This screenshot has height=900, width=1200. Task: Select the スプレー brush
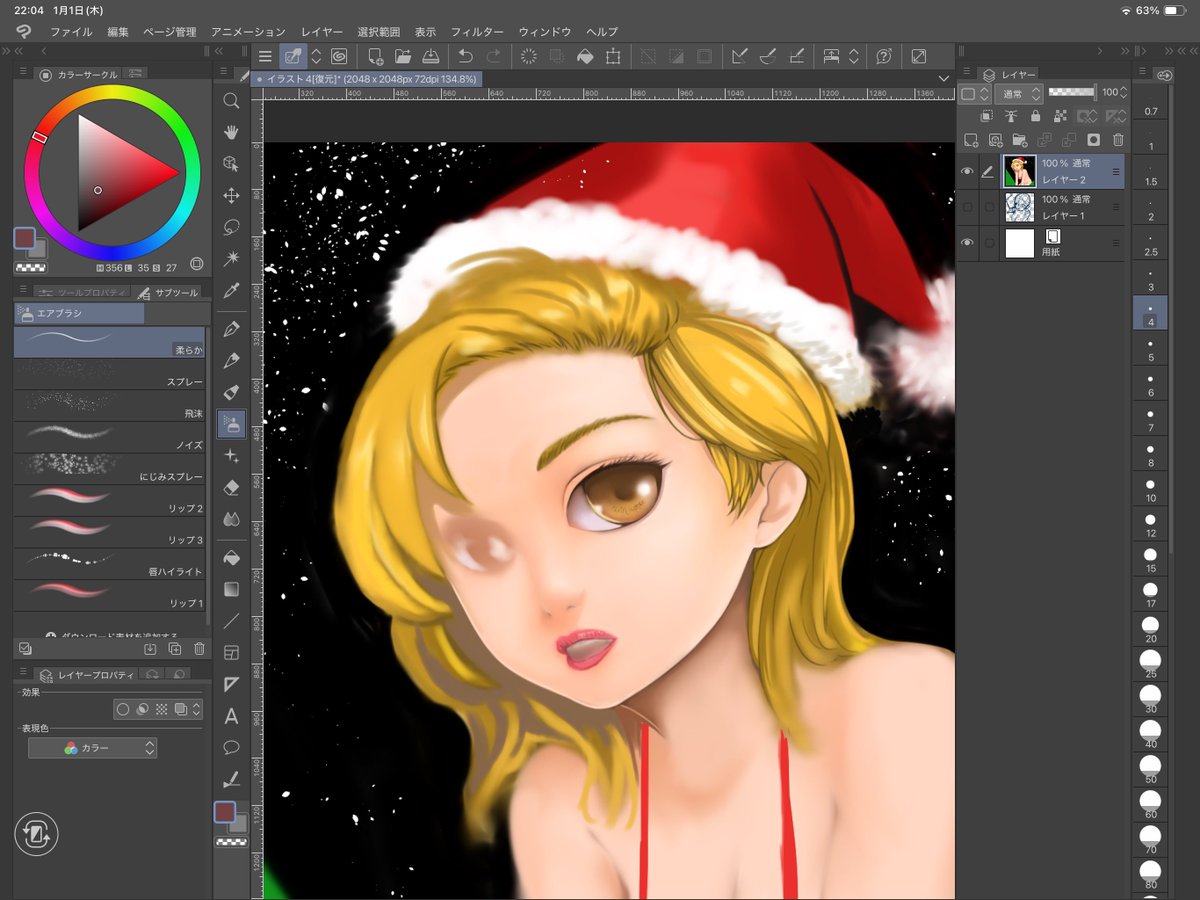109,374
